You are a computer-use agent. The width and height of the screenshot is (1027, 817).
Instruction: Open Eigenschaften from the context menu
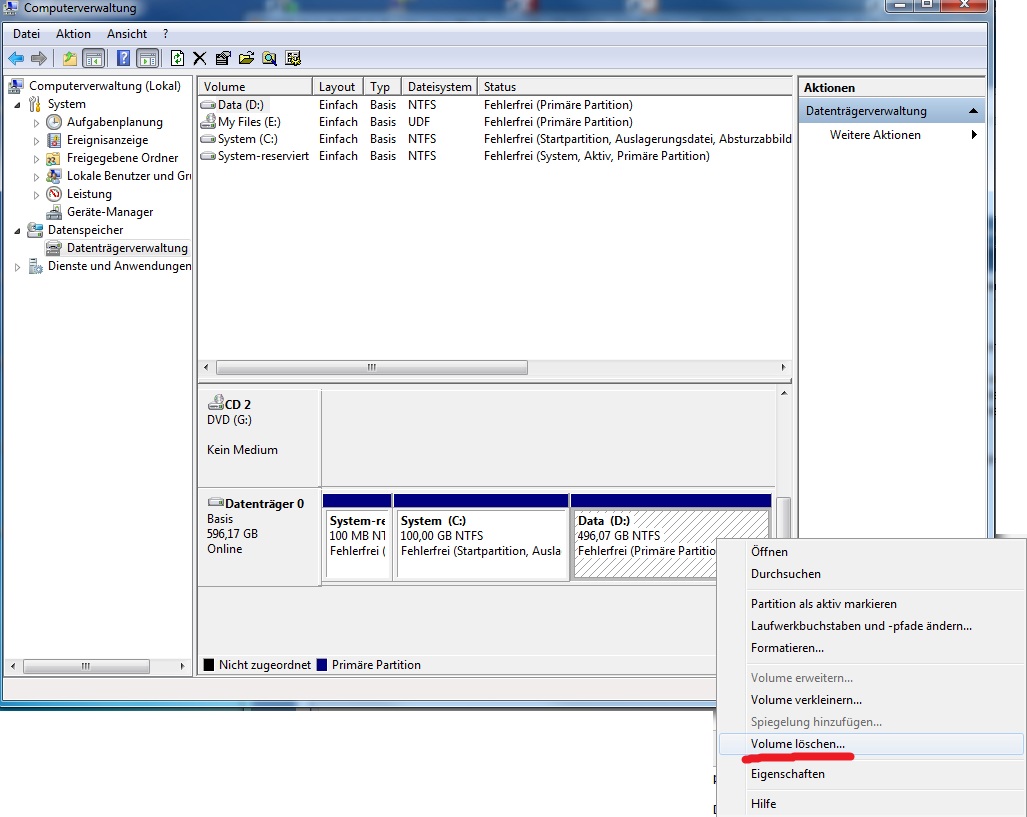pos(870,774)
